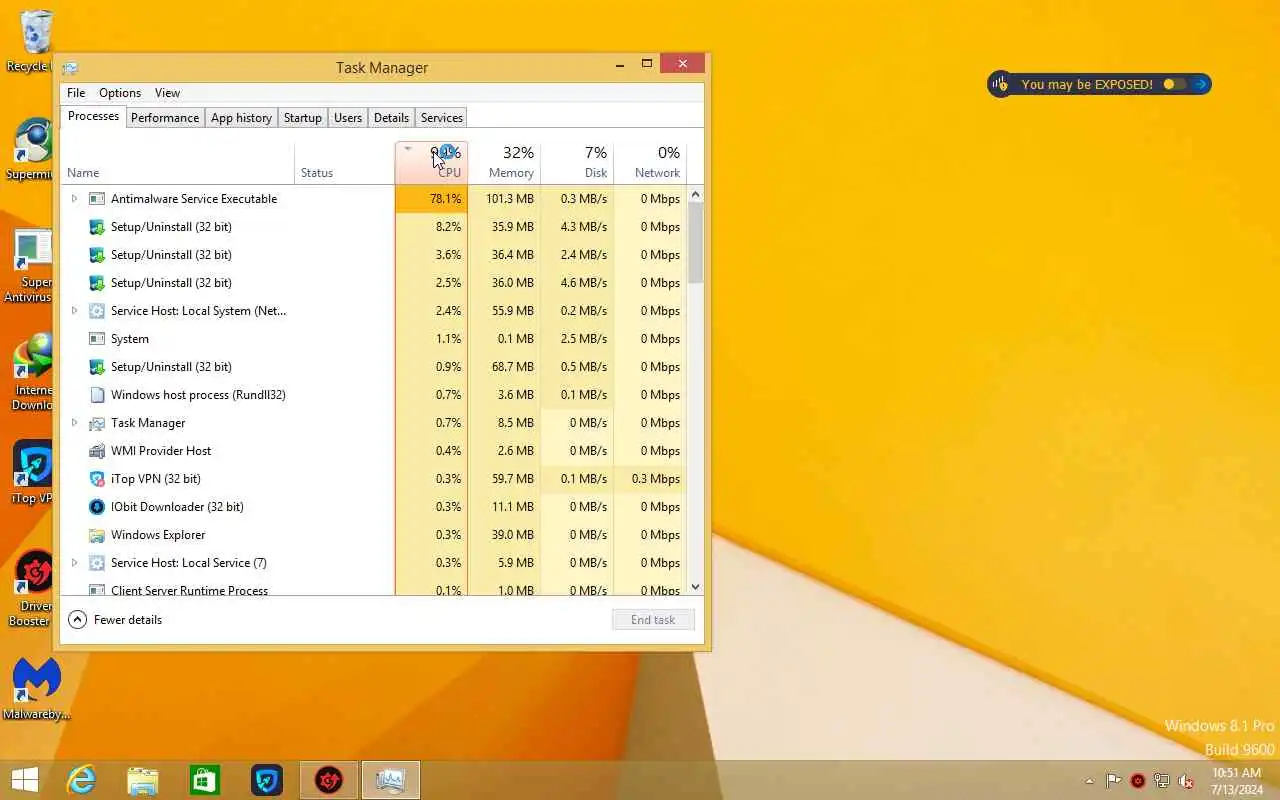This screenshot has width=1280, height=800.
Task: Click the Windows host process (Rundll32) icon
Action: click(x=97, y=395)
